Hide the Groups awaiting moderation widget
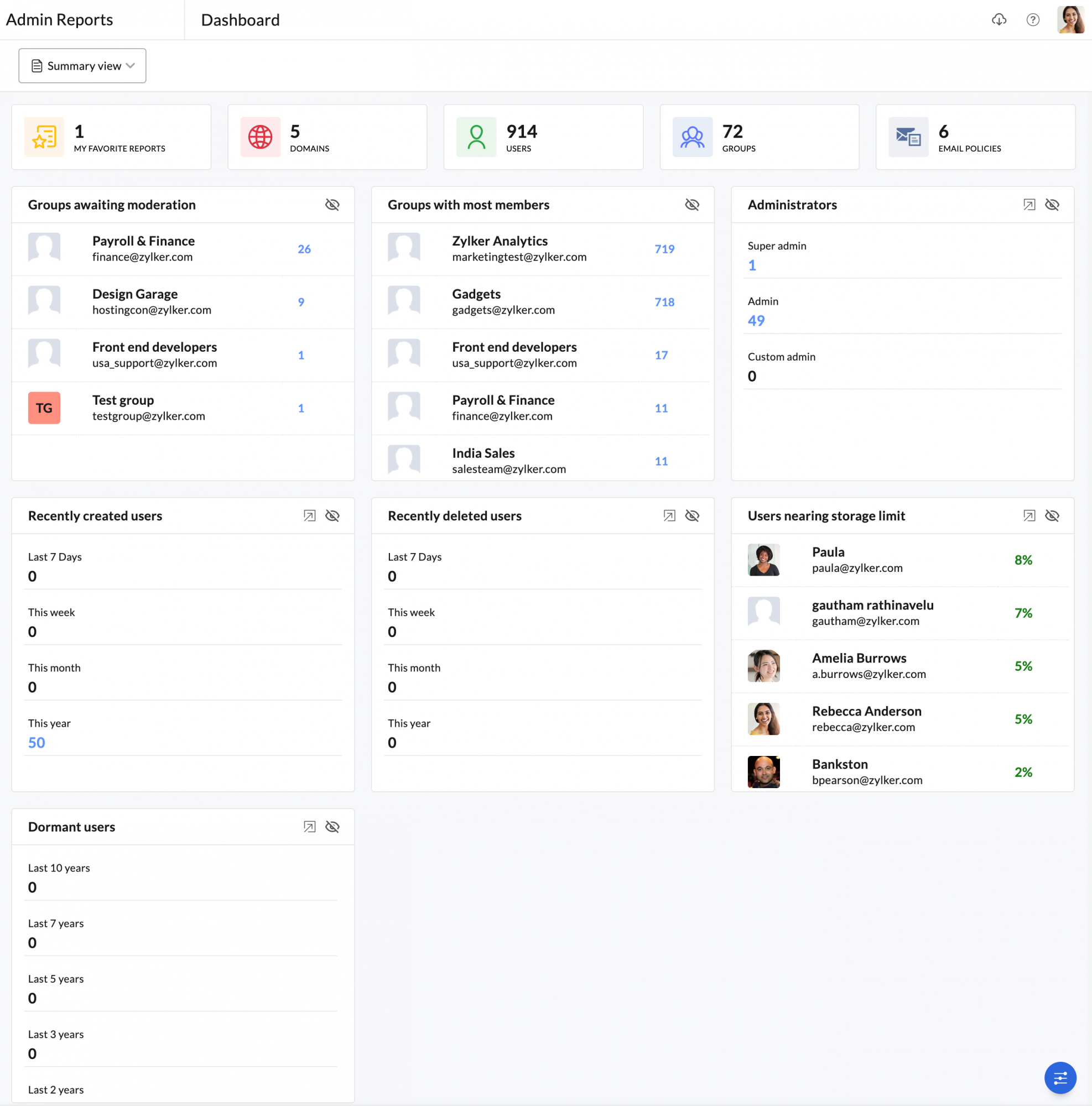Viewport: 1092px width, 1106px height. [x=332, y=205]
